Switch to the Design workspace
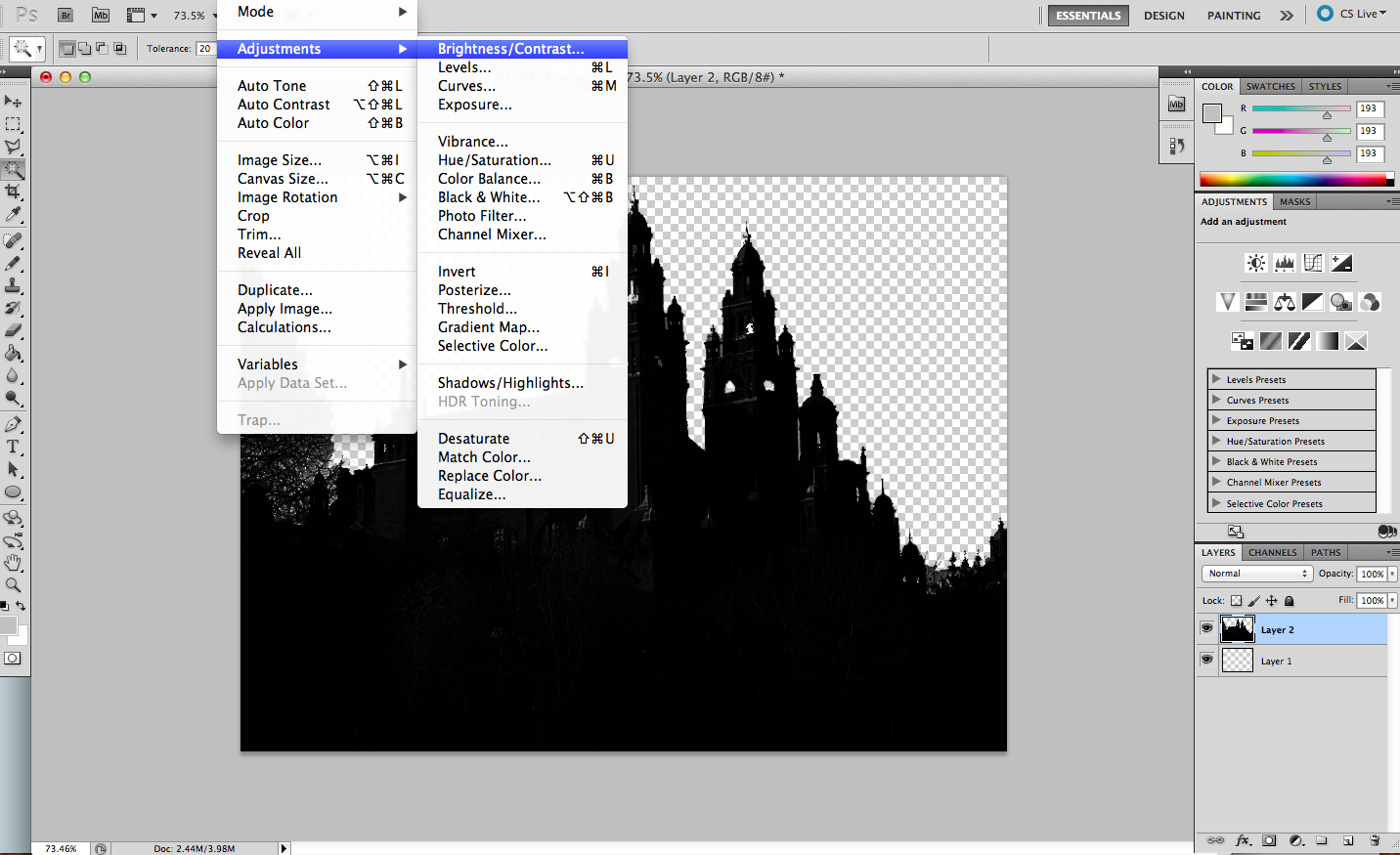 pyautogui.click(x=1164, y=16)
